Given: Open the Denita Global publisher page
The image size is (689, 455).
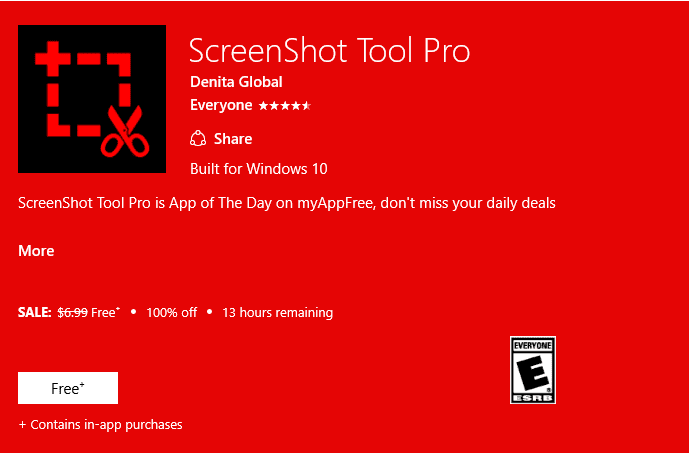Looking at the screenshot, I should point(236,82).
